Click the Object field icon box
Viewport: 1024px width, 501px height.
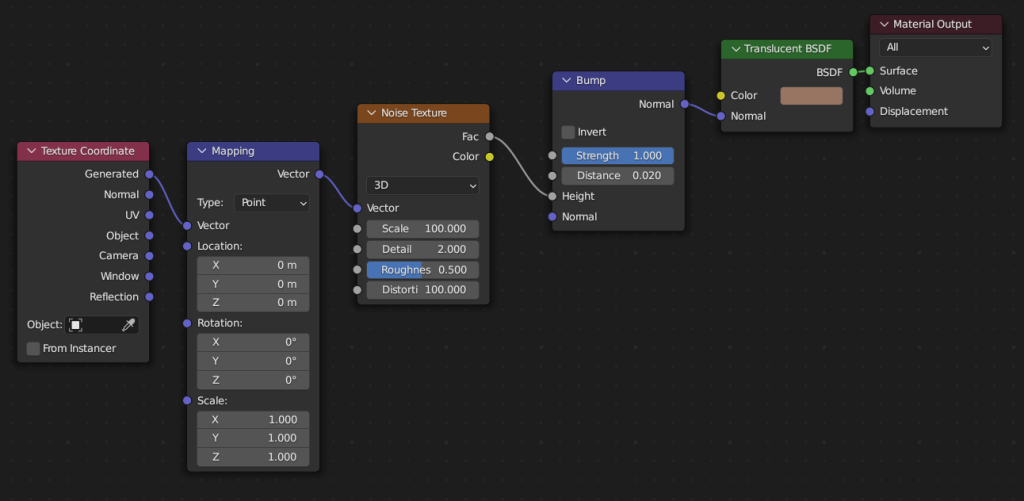coord(75,325)
